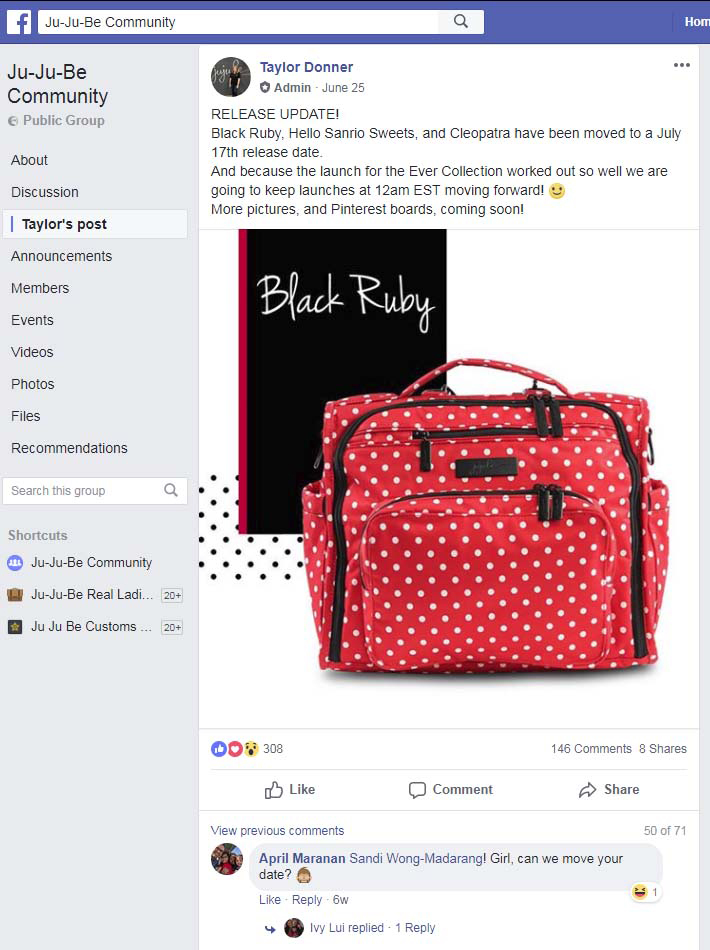Click the Share arrow button
Screen dimensions: 710x950
click(609, 789)
